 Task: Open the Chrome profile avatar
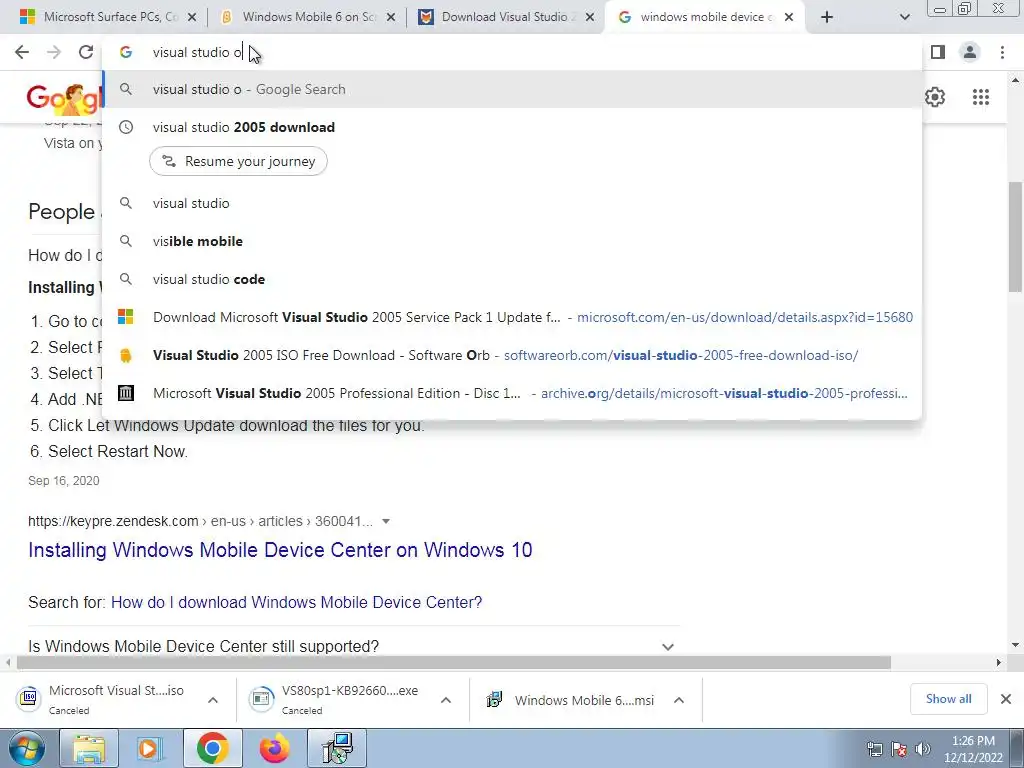click(970, 52)
